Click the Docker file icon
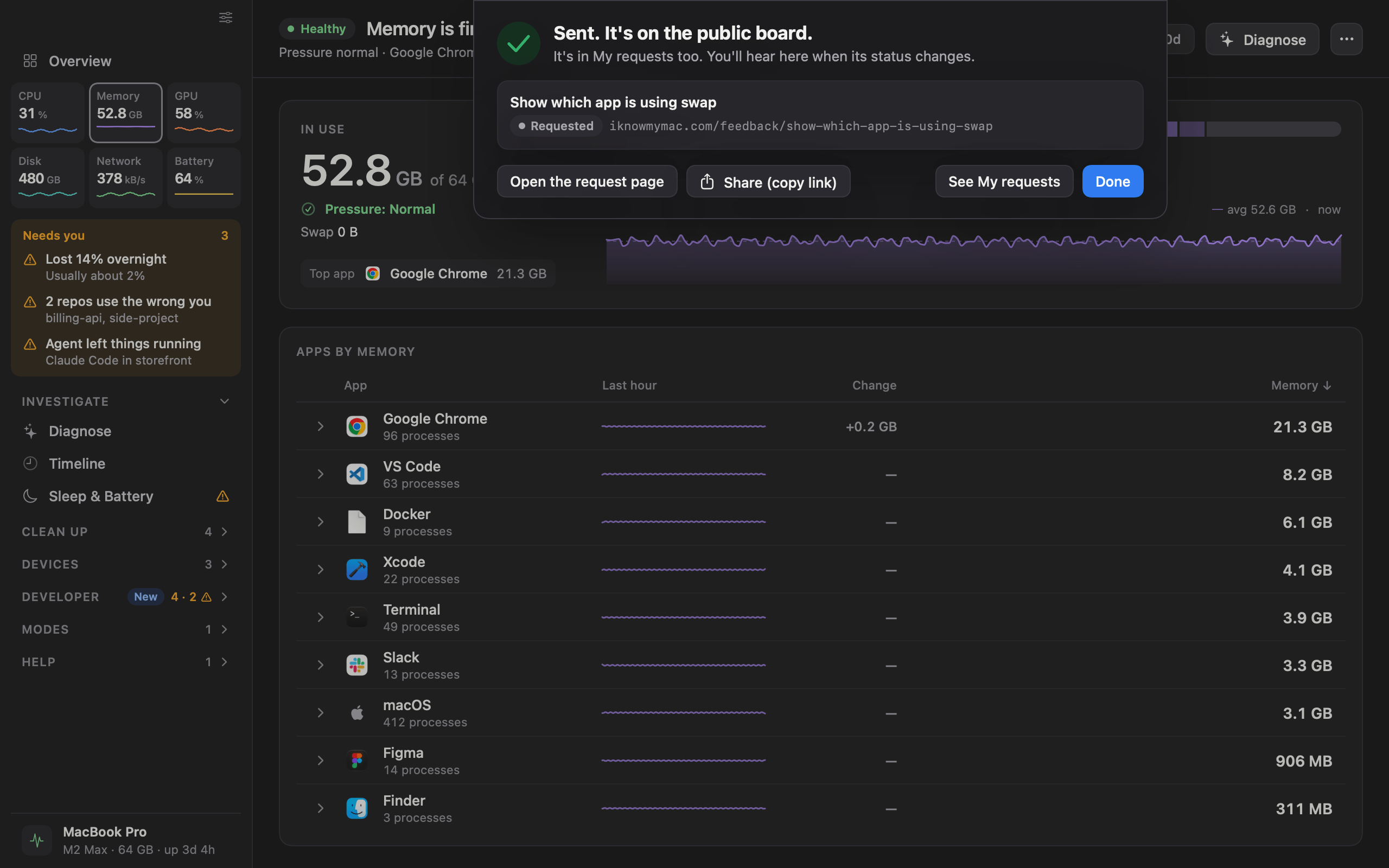The image size is (1389, 868). coord(356,522)
